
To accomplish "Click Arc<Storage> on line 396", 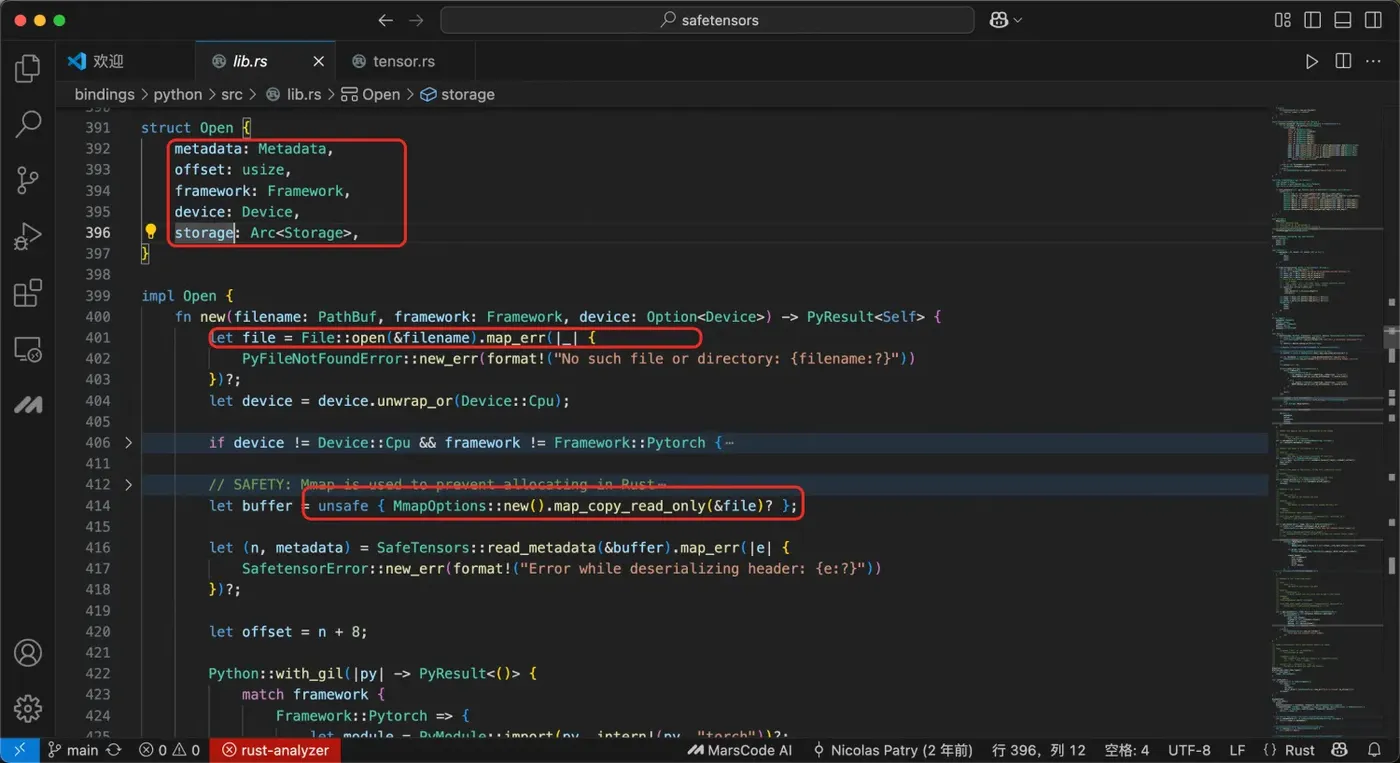I will (300, 232).
